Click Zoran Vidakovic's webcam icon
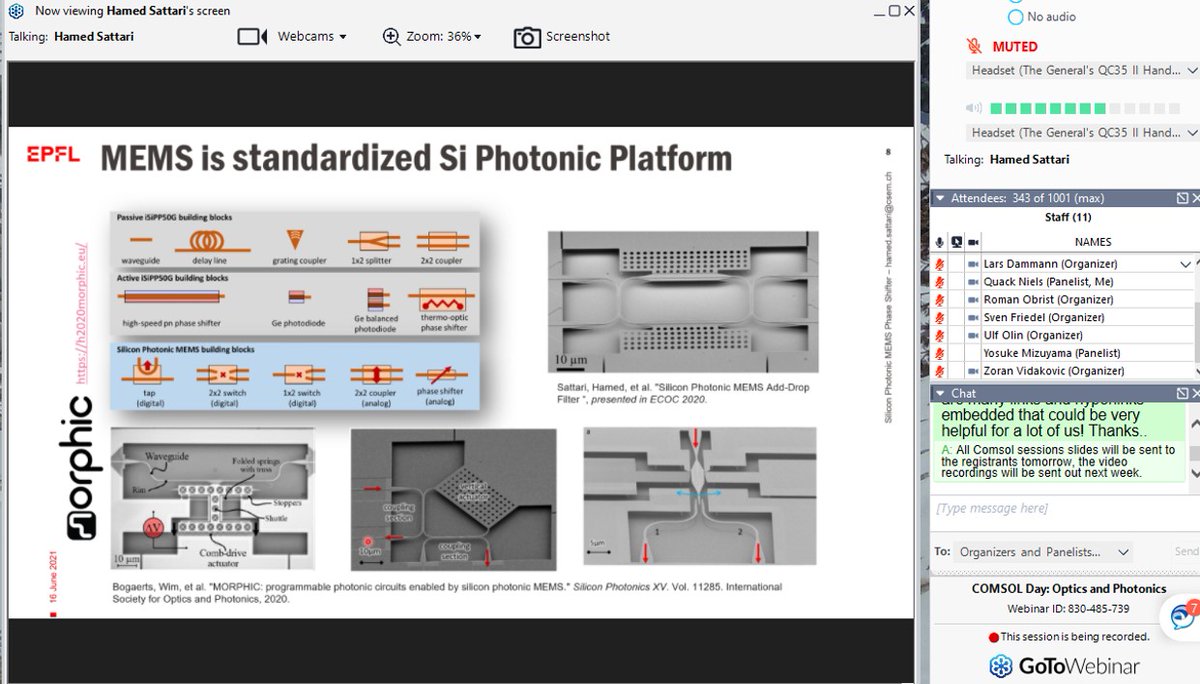1200x684 pixels. point(974,371)
